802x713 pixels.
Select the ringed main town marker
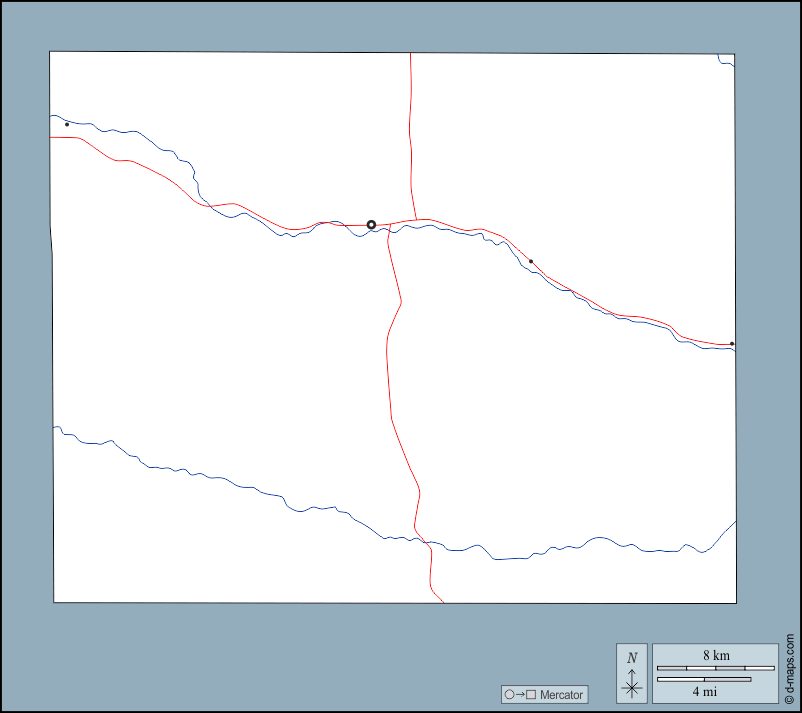click(371, 225)
